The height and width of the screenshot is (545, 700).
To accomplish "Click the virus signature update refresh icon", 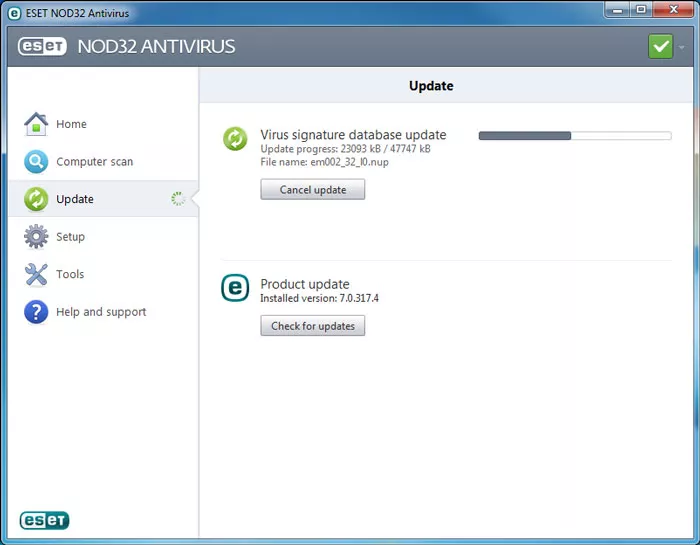I will pos(235,138).
